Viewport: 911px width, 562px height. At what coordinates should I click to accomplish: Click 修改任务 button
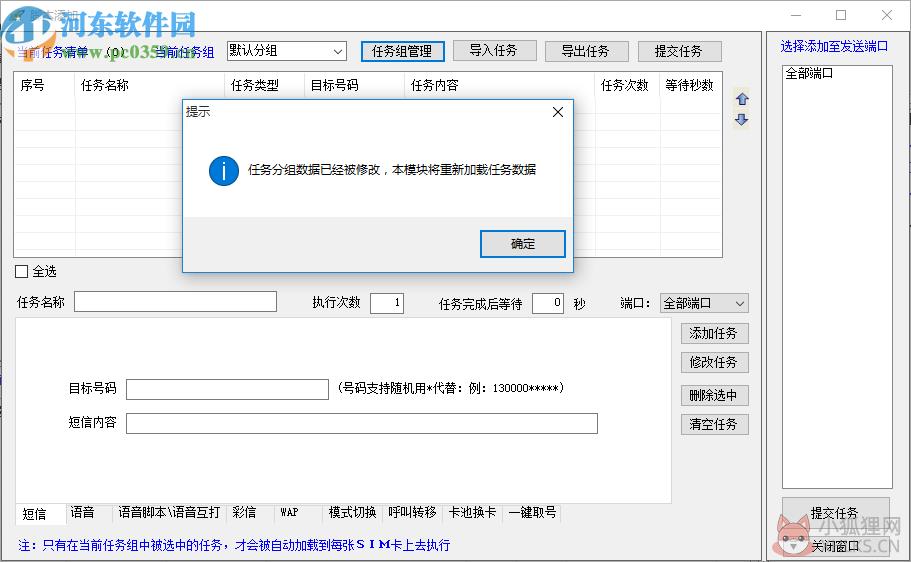tap(715, 363)
